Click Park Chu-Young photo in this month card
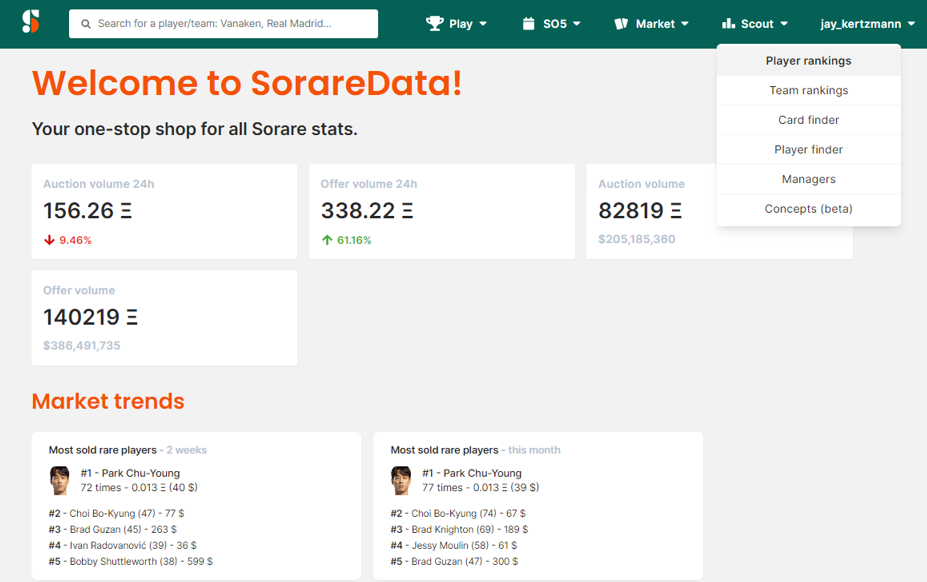Viewport: 927px width, 582px height. (401, 480)
